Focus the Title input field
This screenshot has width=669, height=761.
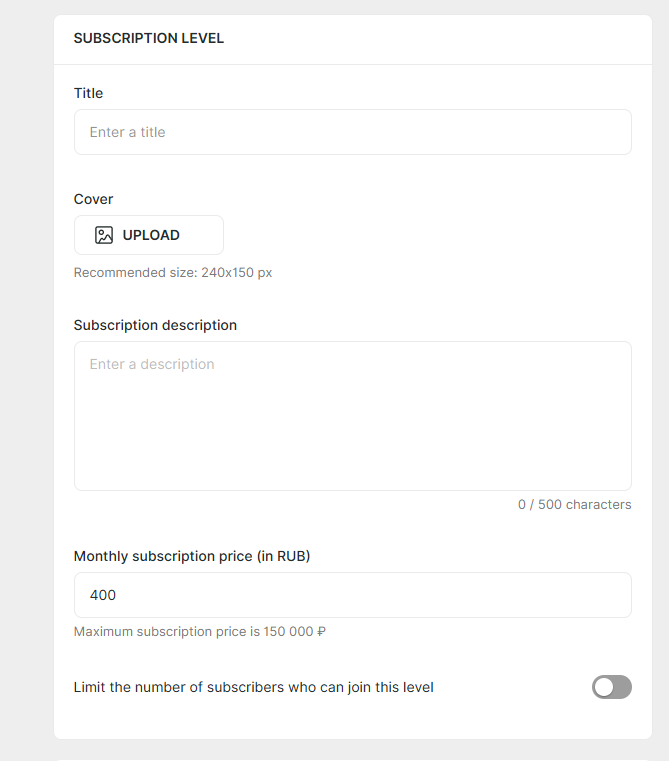click(x=352, y=132)
